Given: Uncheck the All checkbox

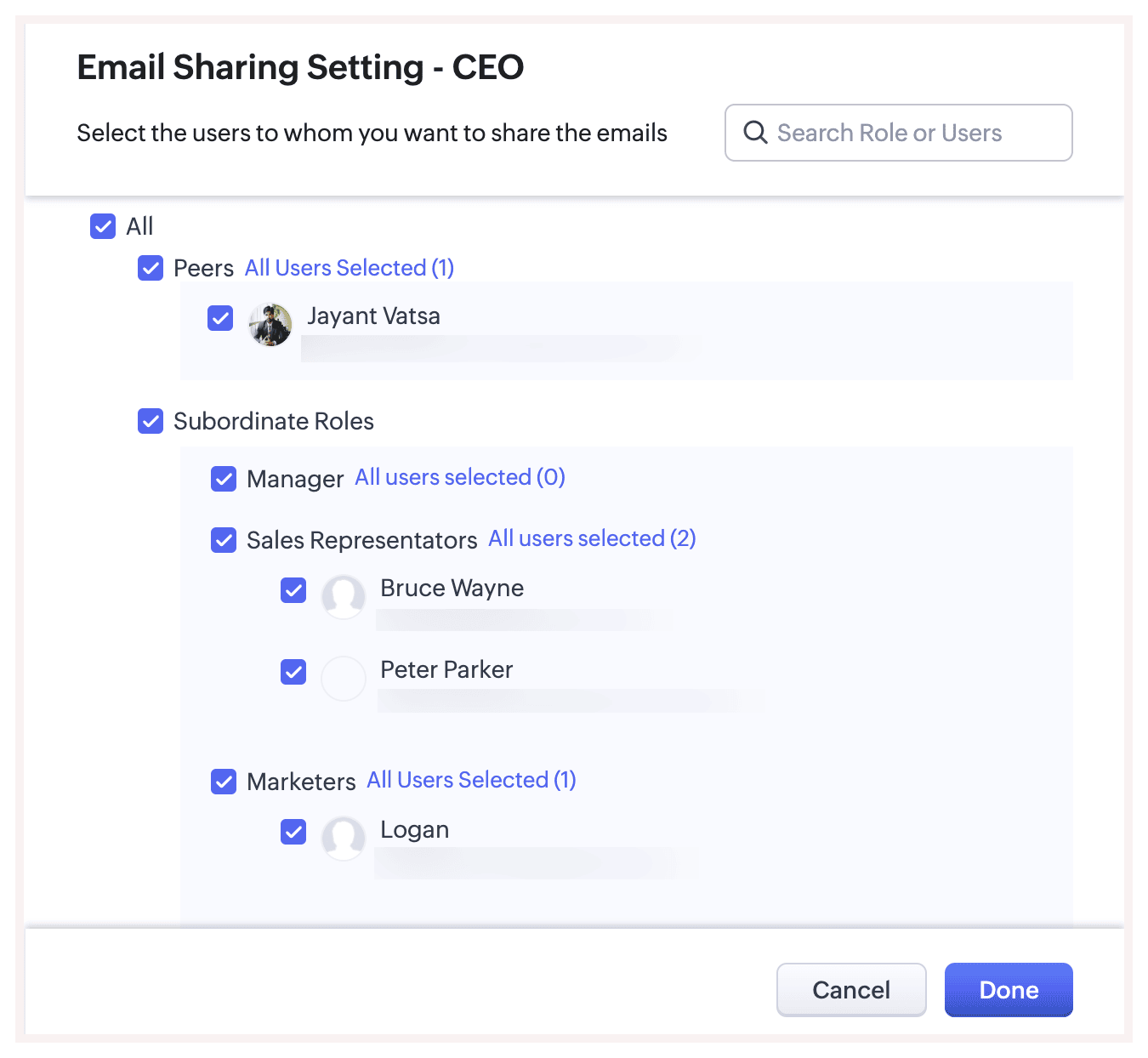Looking at the screenshot, I should click(x=103, y=226).
